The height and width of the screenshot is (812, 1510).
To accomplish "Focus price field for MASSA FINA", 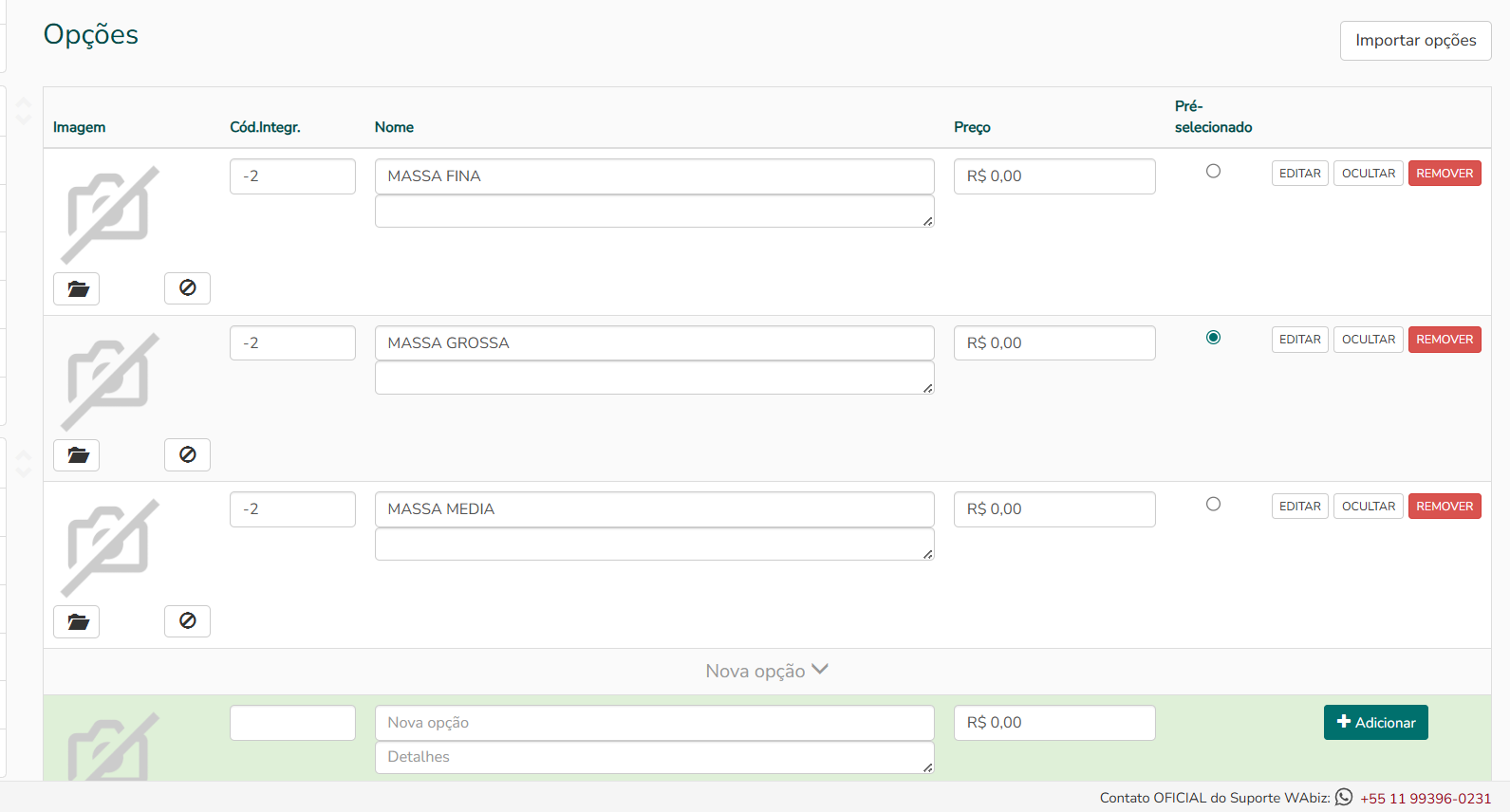I will 1054,176.
